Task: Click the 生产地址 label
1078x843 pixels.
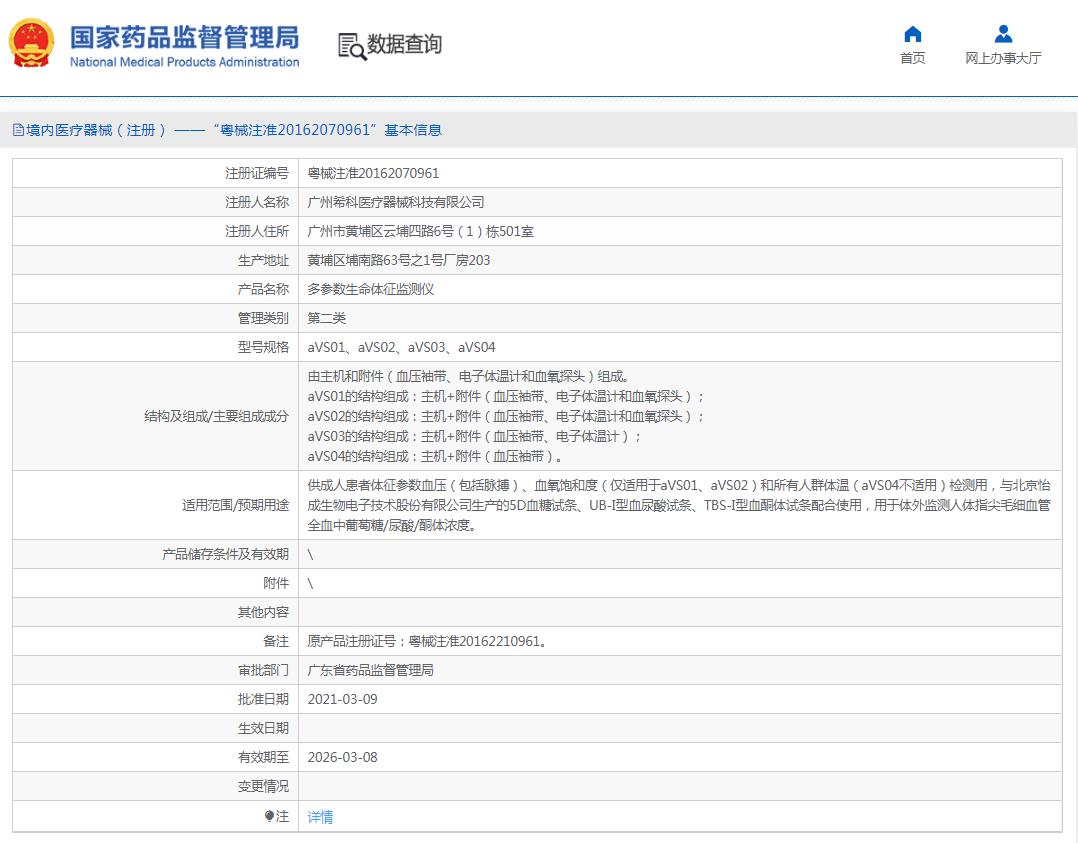Action: click(x=263, y=260)
